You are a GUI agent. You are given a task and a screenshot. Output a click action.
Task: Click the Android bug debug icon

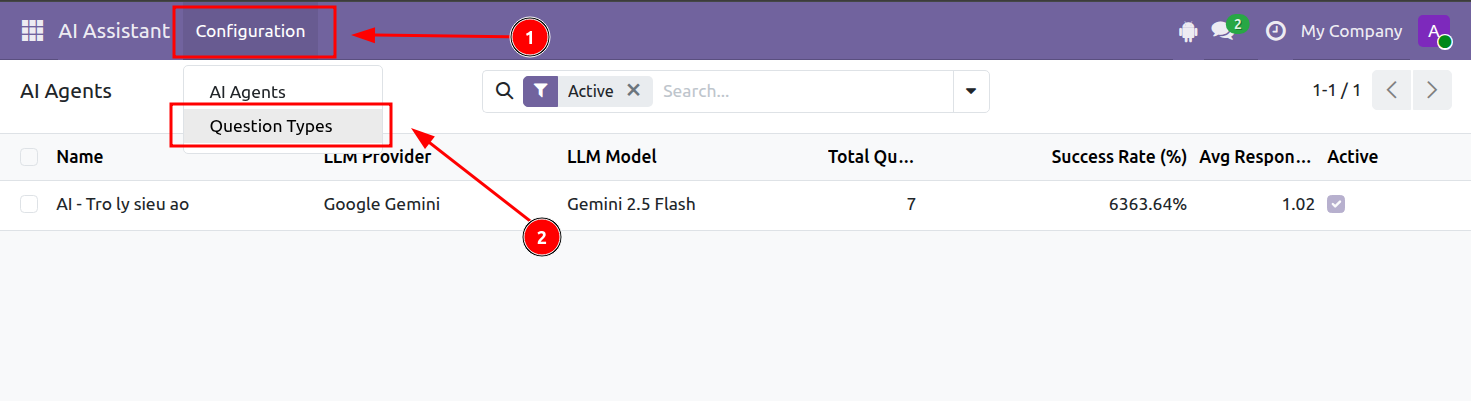[1188, 32]
